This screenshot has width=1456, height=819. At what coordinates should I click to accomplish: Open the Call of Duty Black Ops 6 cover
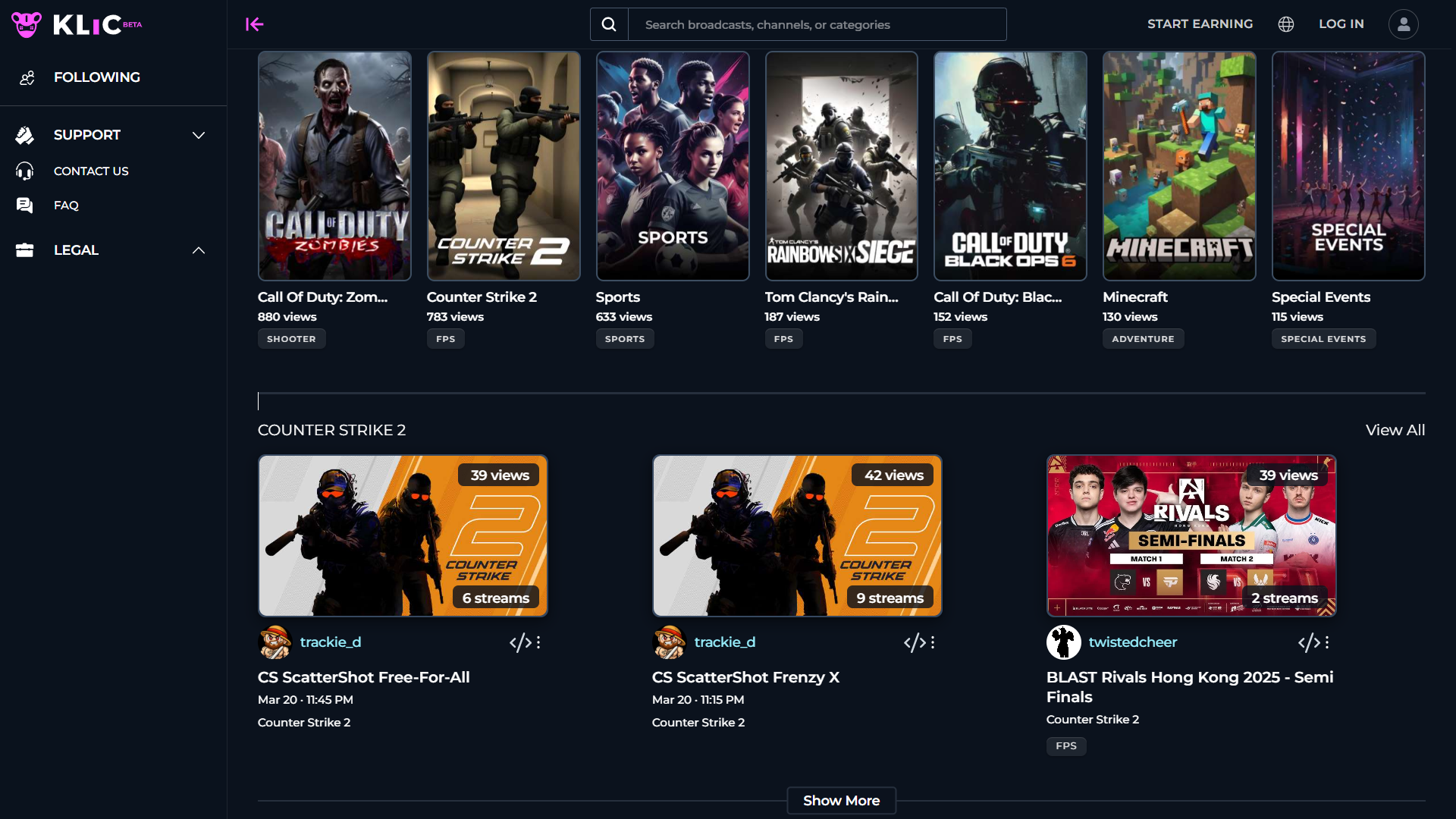point(1010,166)
